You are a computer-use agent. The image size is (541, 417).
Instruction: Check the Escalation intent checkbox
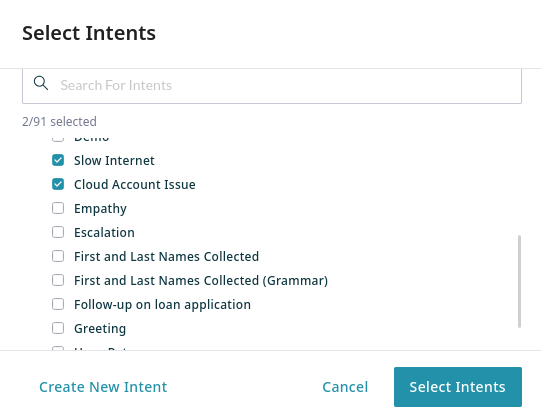(x=58, y=232)
